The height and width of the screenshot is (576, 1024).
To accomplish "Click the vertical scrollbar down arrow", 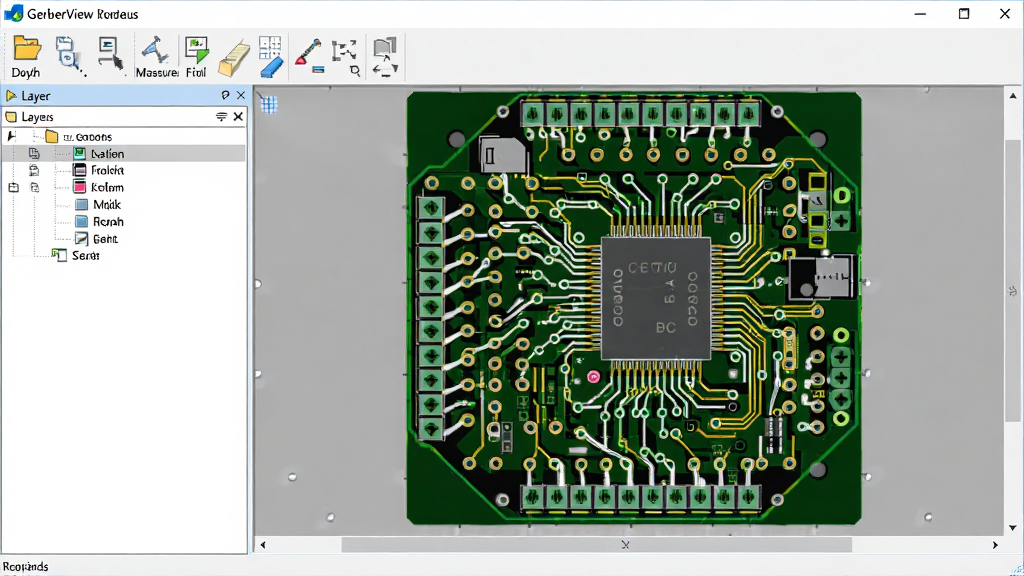I will (1013, 528).
